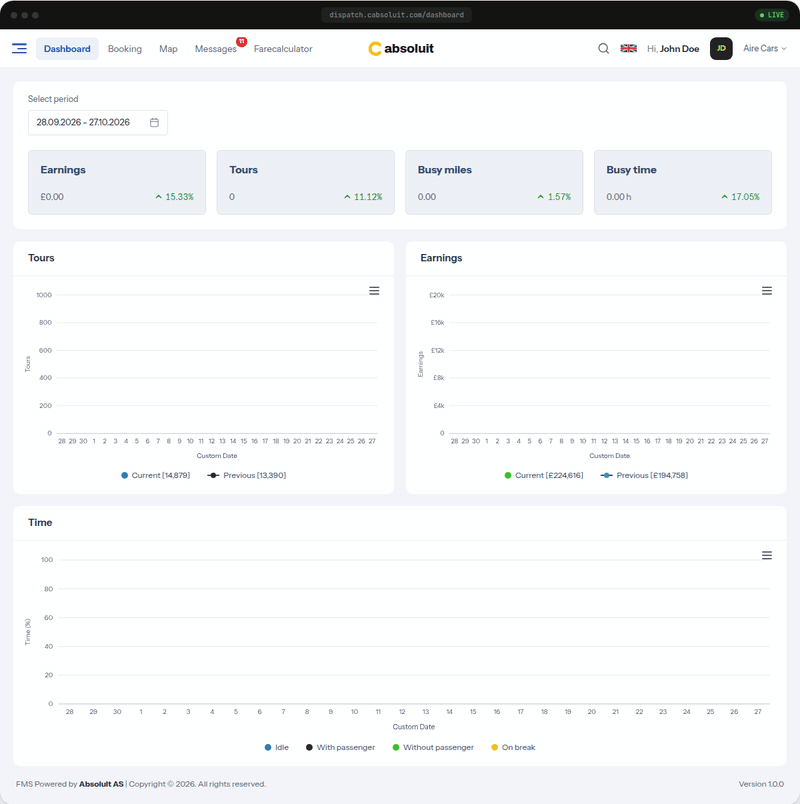Toggle Idle series in Time legend
Viewport: 800px width, 804px height.
click(x=276, y=747)
